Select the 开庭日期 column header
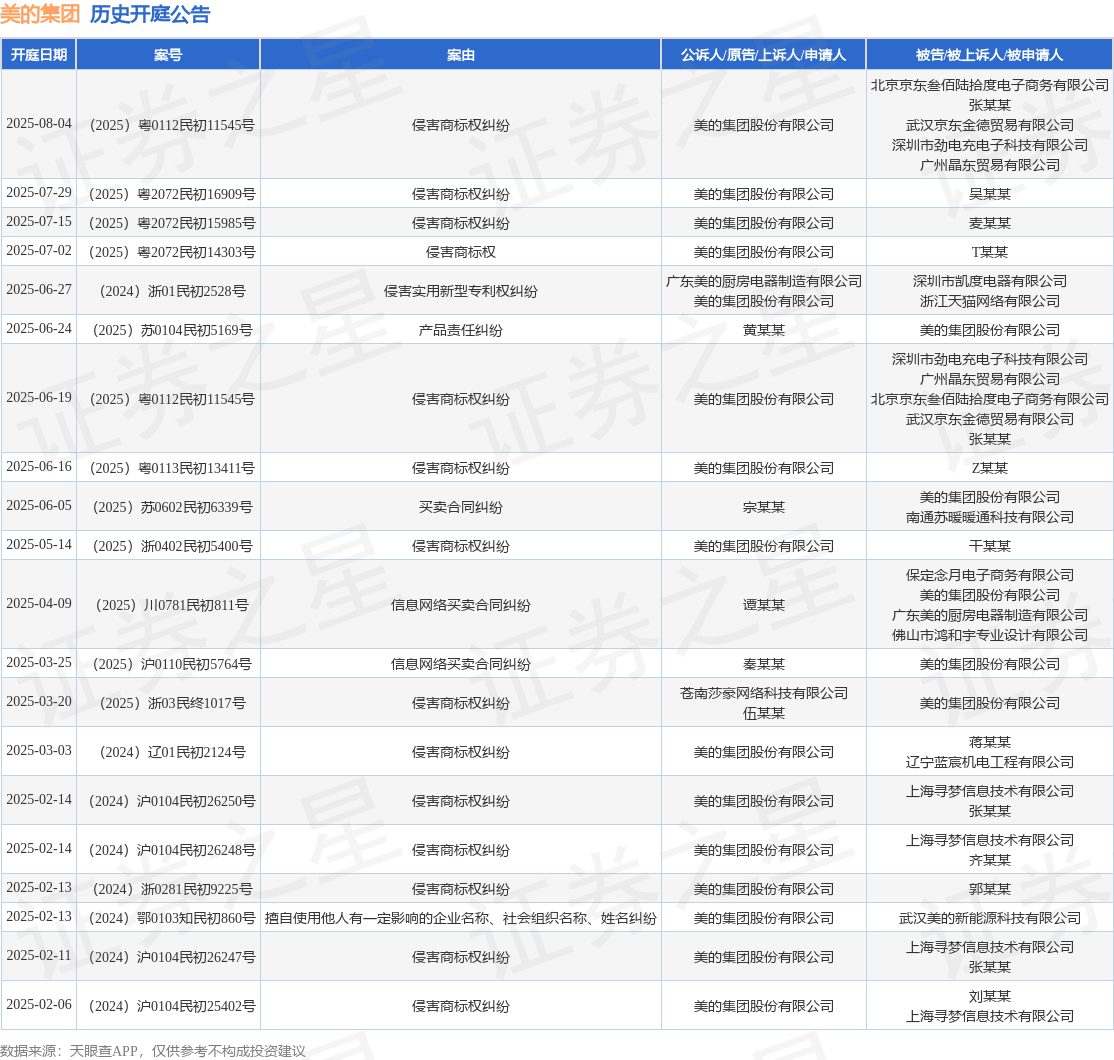 point(39,55)
